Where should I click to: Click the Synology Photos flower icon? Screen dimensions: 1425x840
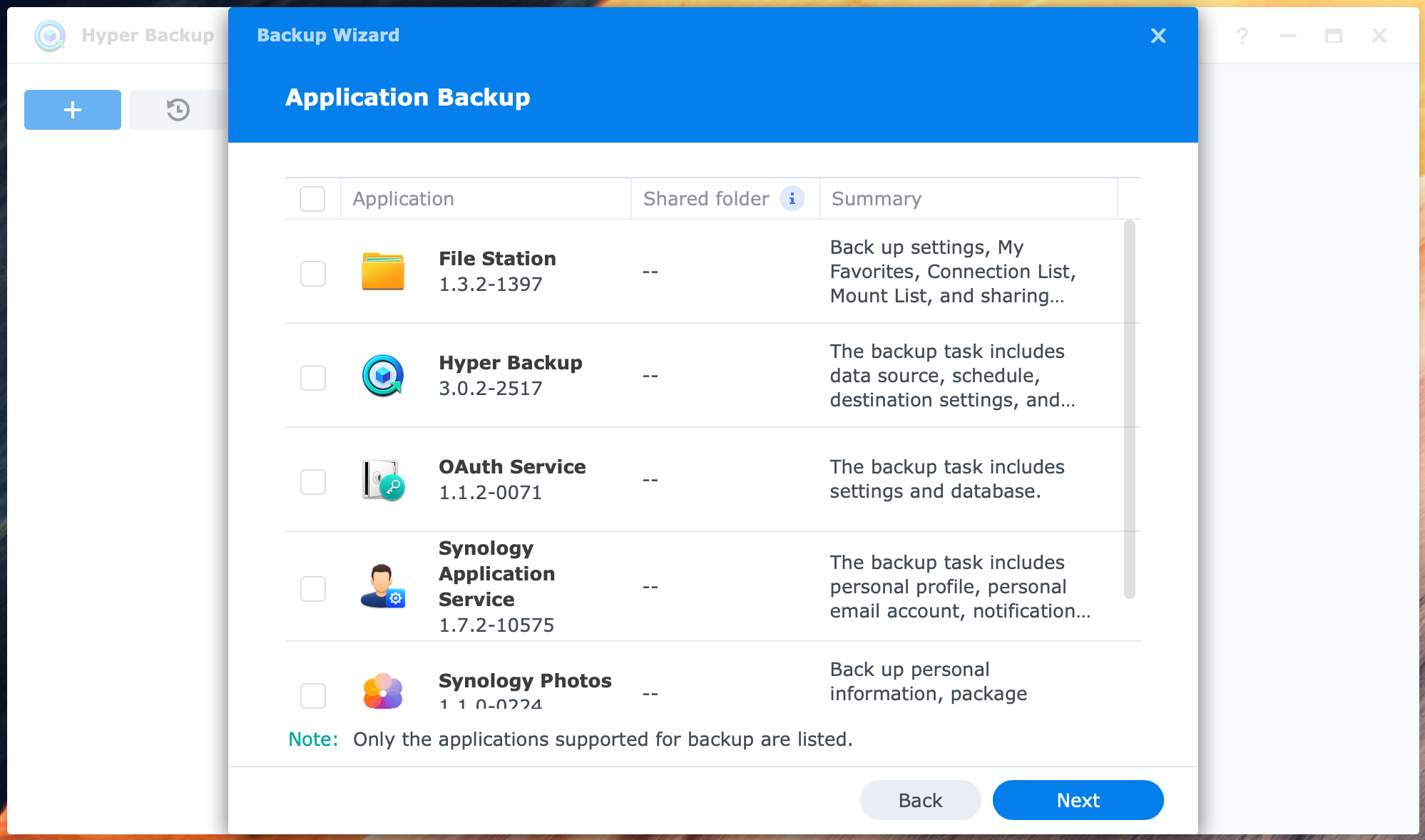383,690
